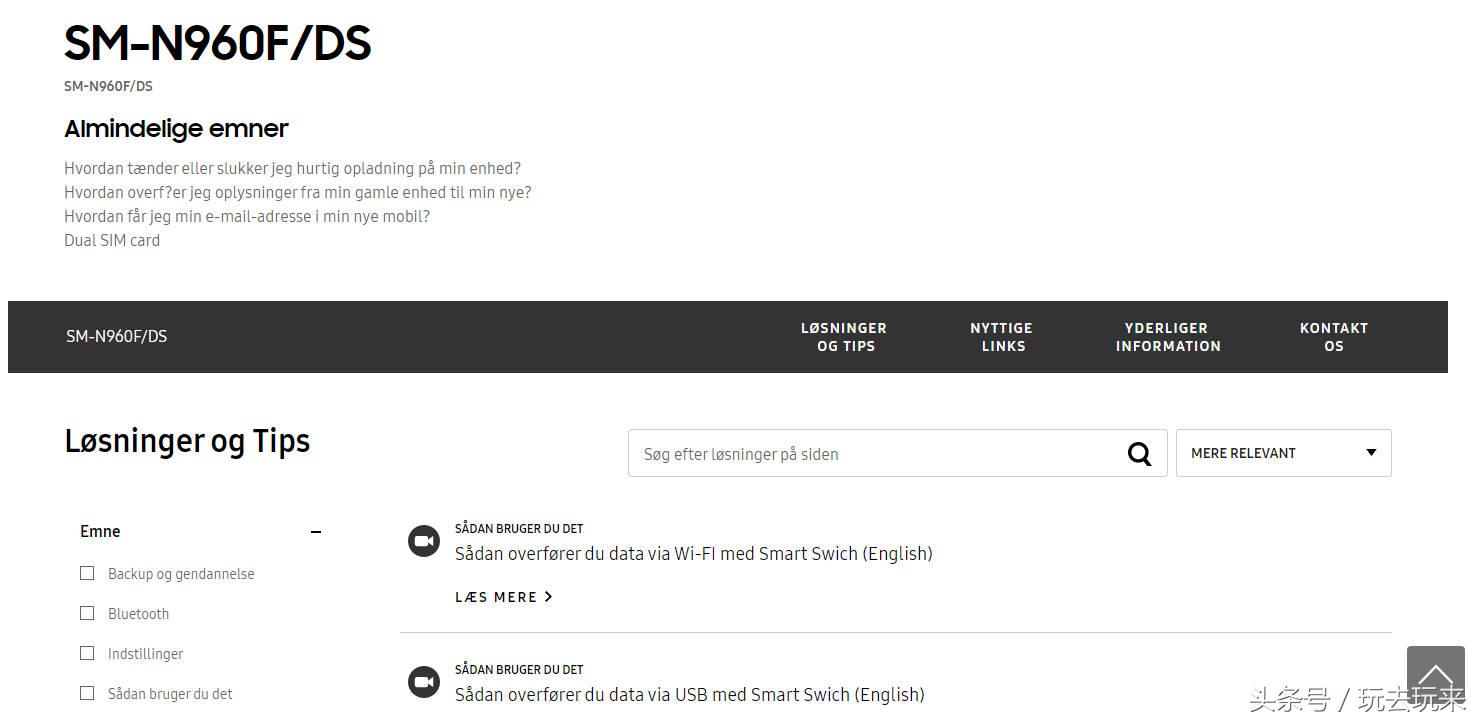Click video icon beside Wi-Fi transfer article
Viewport: 1483px width, 723px height.
(x=424, y=541)
